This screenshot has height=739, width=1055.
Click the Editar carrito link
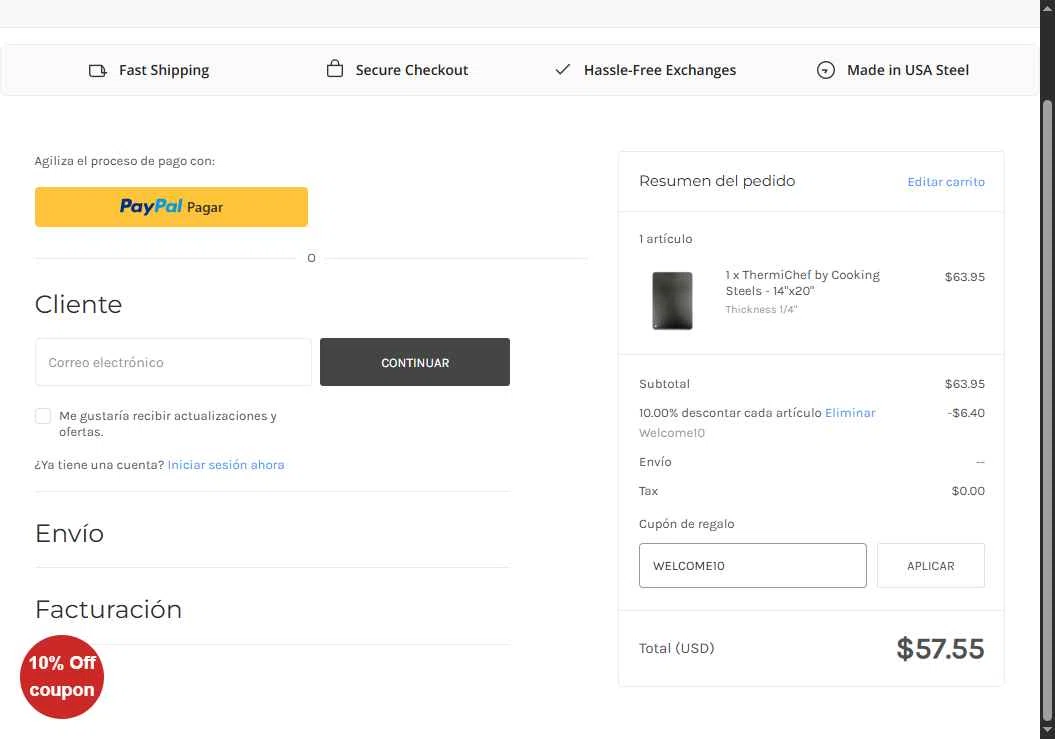pyautogui.click(x=946, y=182)
